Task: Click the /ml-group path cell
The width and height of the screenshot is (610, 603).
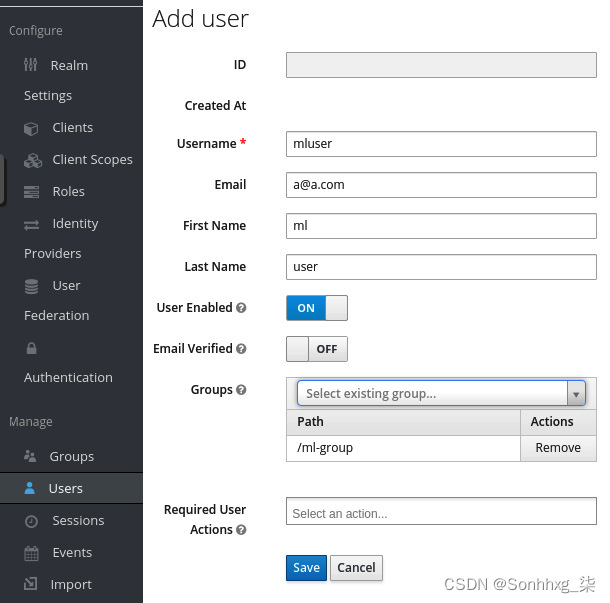Action: pyautogui.click(x=403, y=448)
